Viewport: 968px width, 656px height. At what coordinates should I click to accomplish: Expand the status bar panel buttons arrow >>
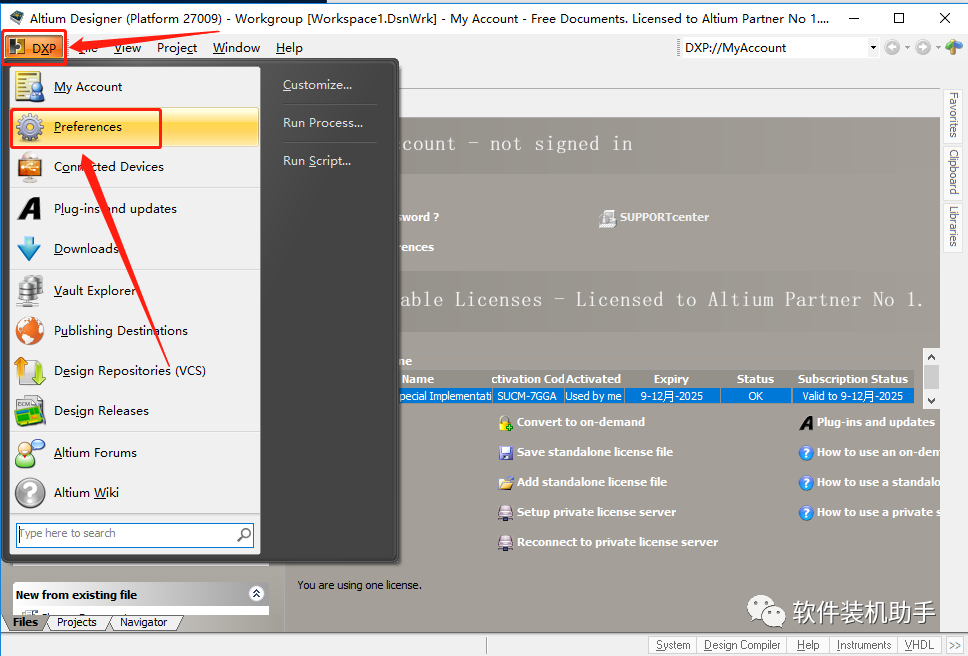[955, 645]
